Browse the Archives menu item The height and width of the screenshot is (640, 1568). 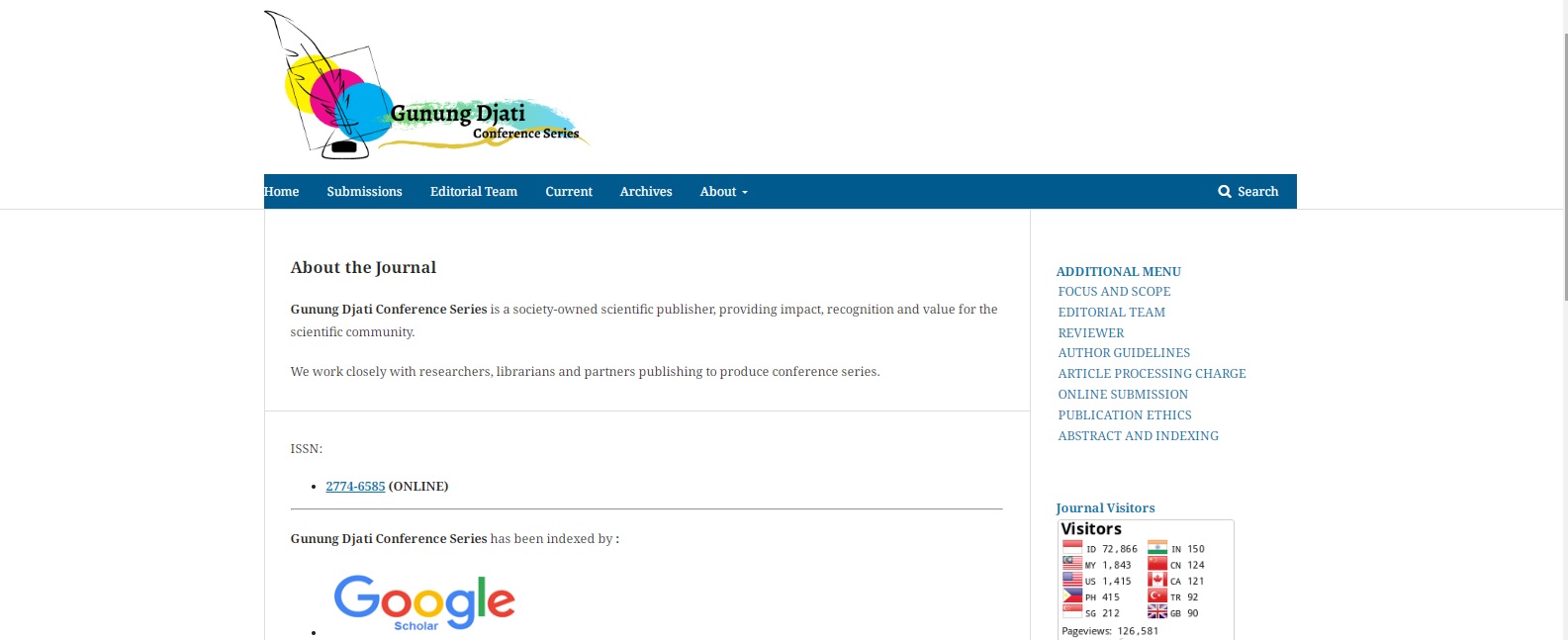(646, 192)
